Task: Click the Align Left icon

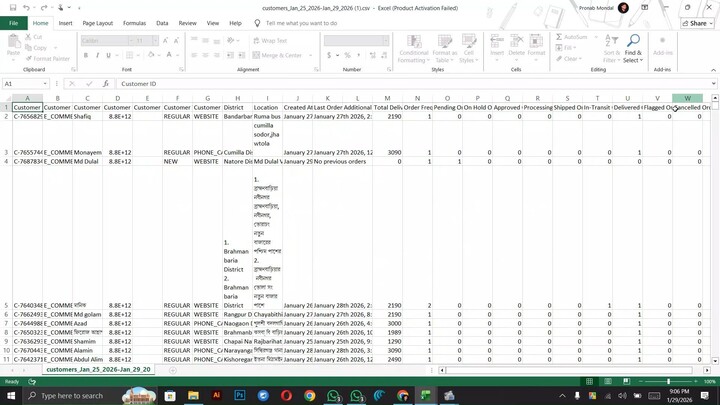Action: [x=194, y=55]
